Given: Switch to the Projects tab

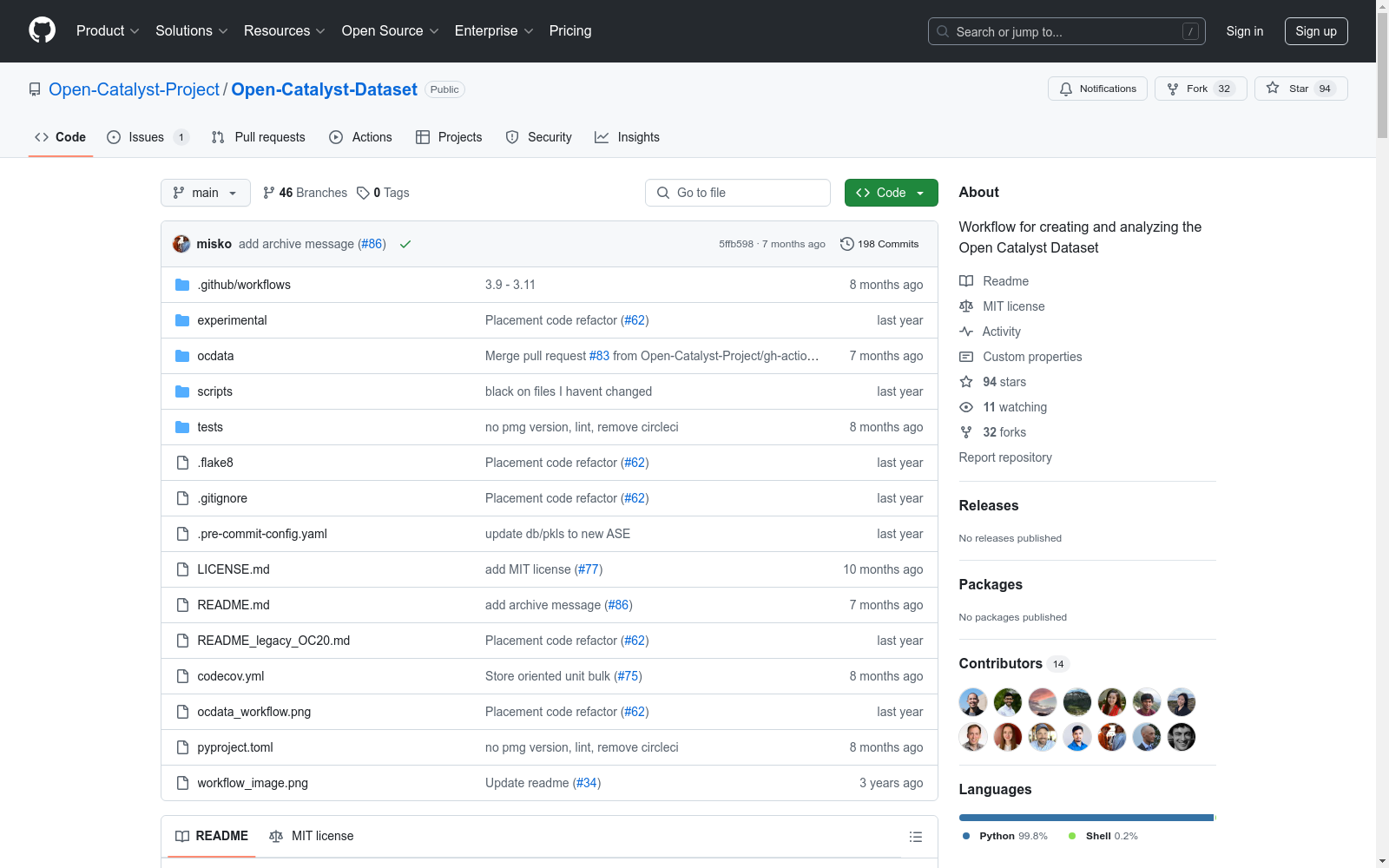Looking at the screenshot, I should (x=449, y=137).
